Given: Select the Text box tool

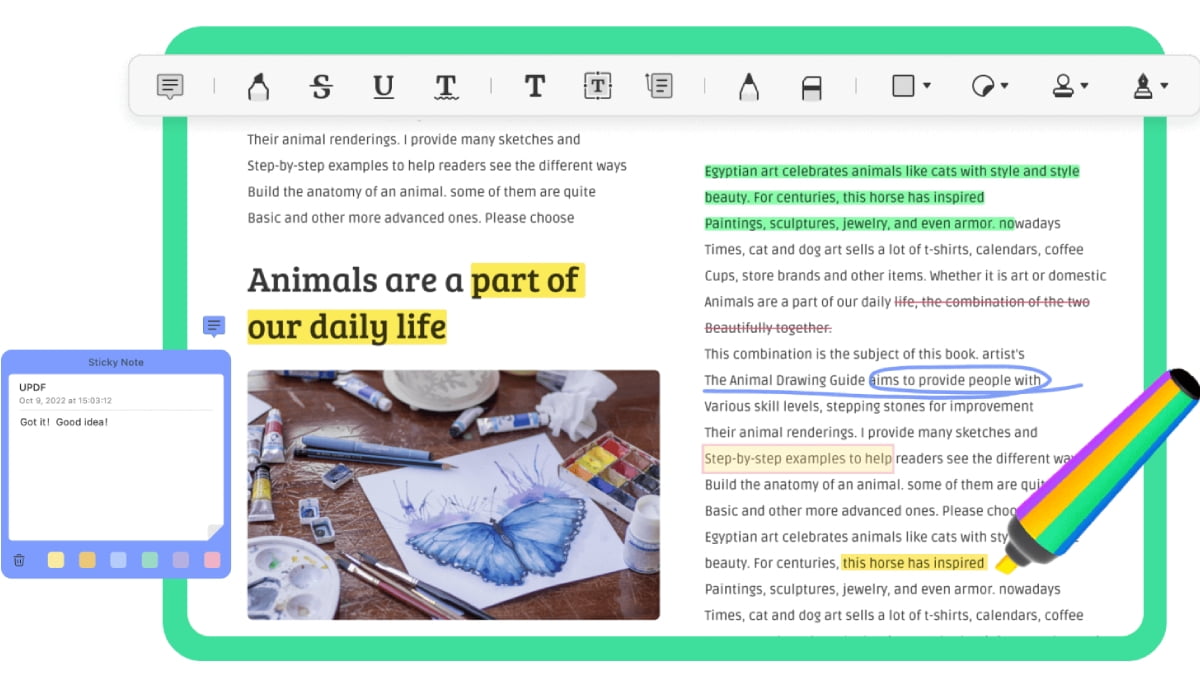Looking at the screenshot, I should pyautogui.click(x=597, y=87).
